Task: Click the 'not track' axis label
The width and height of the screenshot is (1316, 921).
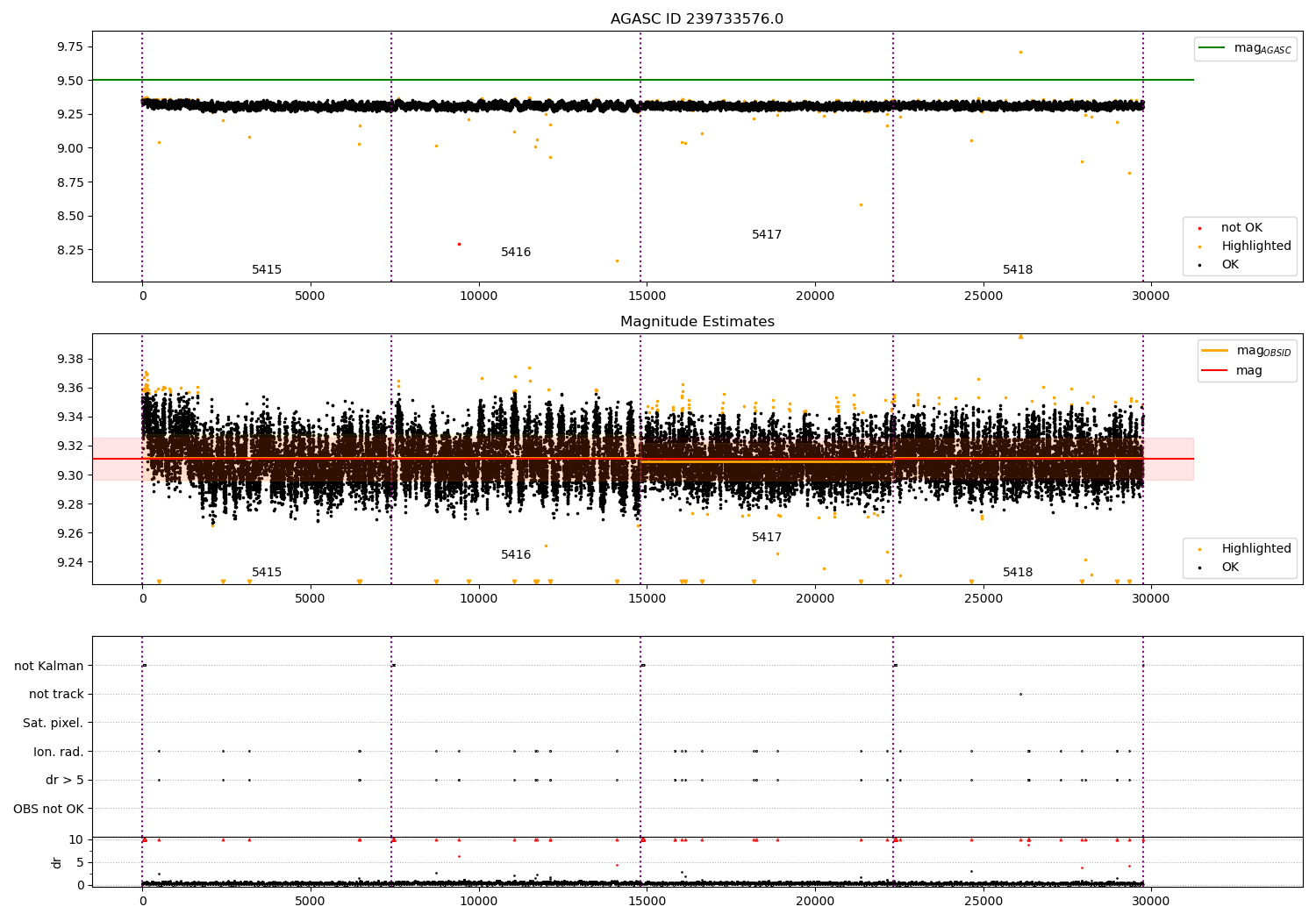Action: (56, 694)
